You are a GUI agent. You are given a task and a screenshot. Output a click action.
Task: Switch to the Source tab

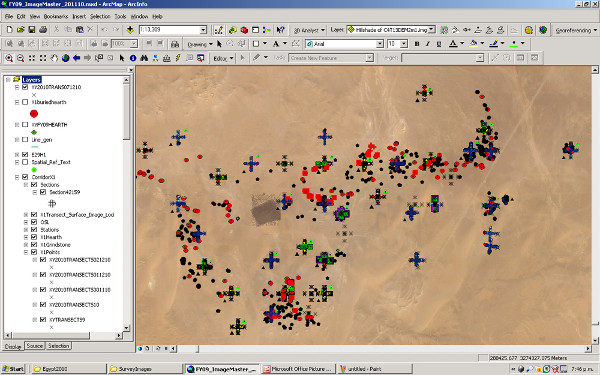[34, 346]
